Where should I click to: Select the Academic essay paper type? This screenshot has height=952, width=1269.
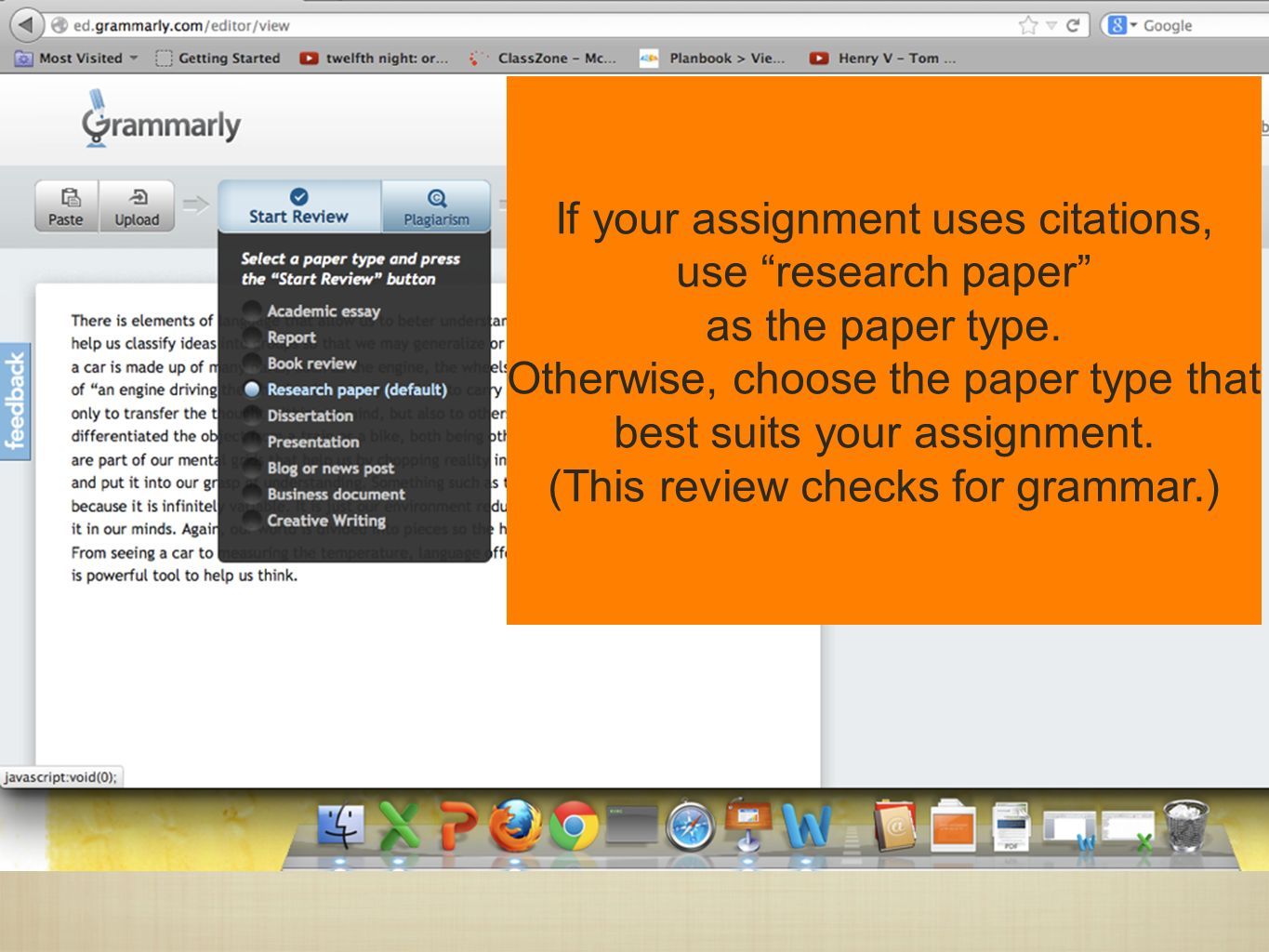pos(311,311)
